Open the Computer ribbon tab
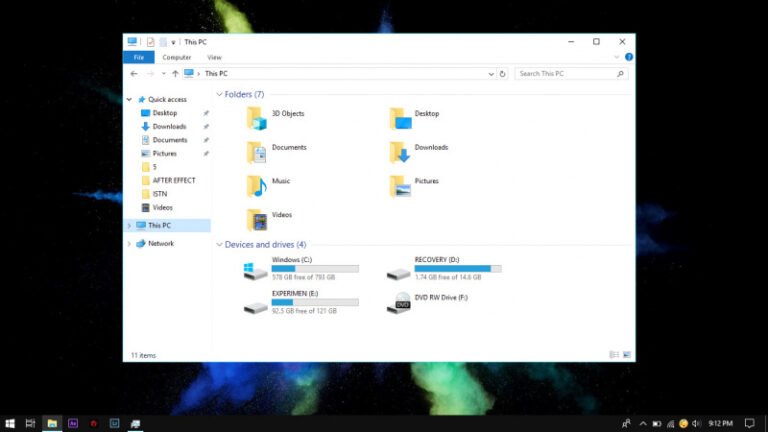Image resolution: width=768 pixels, height=432 pixels. (x=177, y=57)
